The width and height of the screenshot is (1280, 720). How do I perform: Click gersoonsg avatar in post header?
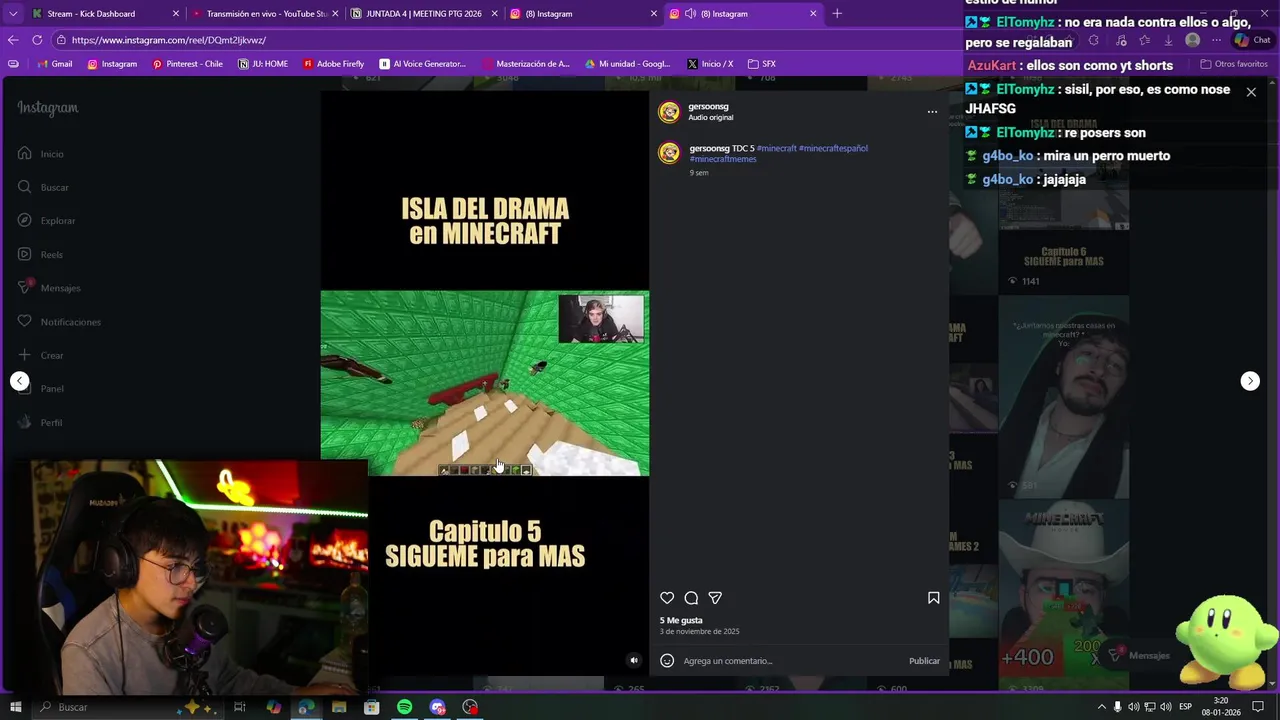(669, 112)
